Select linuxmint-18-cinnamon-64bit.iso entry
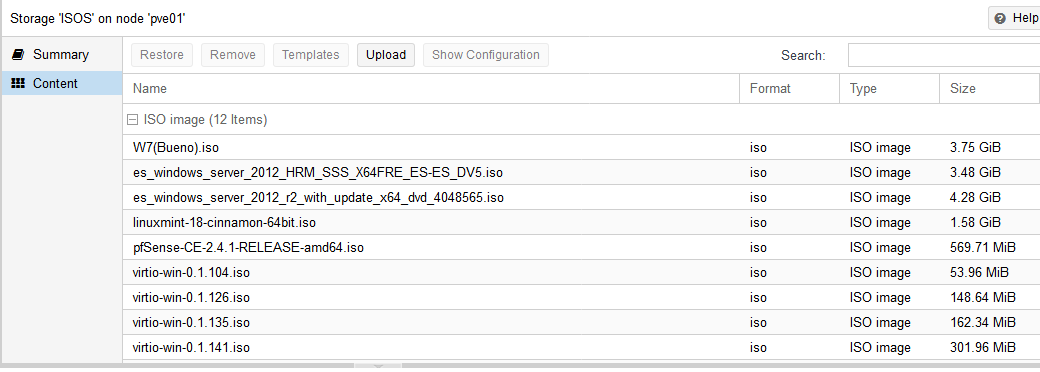Viewport: 1040px width, 372px height. 581,222
